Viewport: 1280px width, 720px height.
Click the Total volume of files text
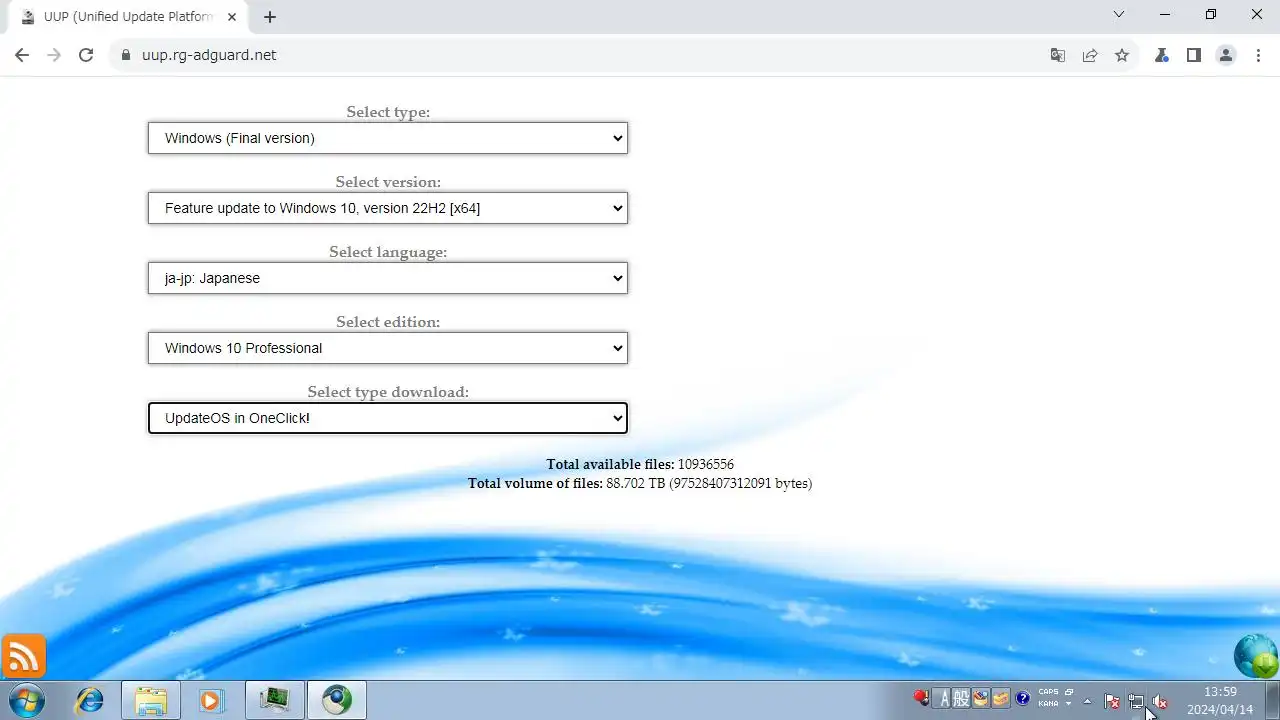(x=640, y=483)
